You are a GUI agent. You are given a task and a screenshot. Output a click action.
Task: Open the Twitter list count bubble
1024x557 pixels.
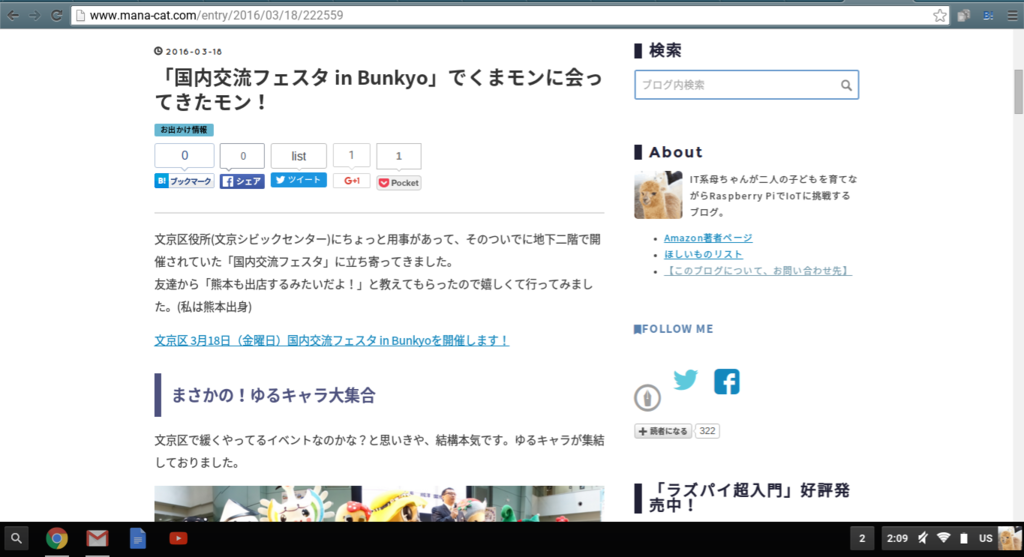click(298, 156)
